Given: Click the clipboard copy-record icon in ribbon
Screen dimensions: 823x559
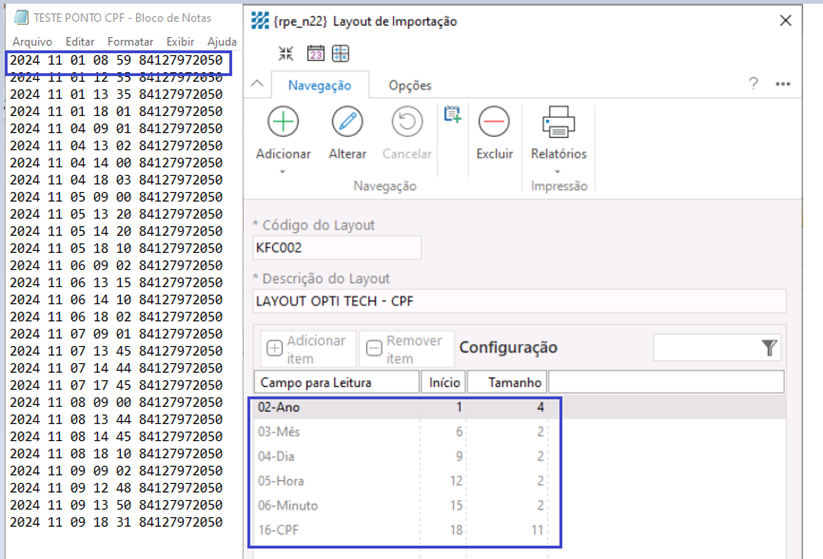Looking at the screenshot, I should coord(452,115).
